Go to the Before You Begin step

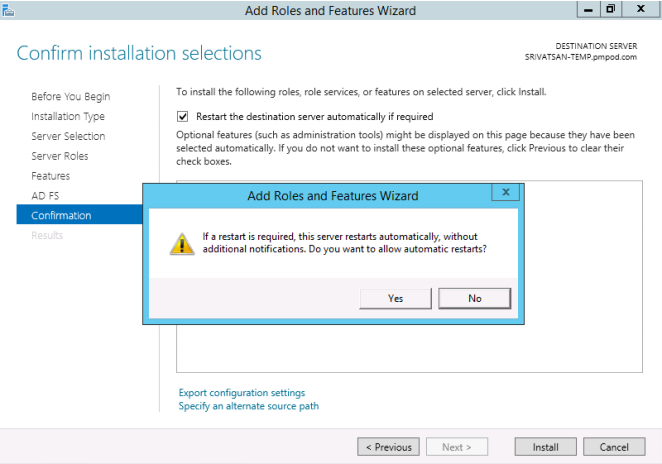(71, 97)
